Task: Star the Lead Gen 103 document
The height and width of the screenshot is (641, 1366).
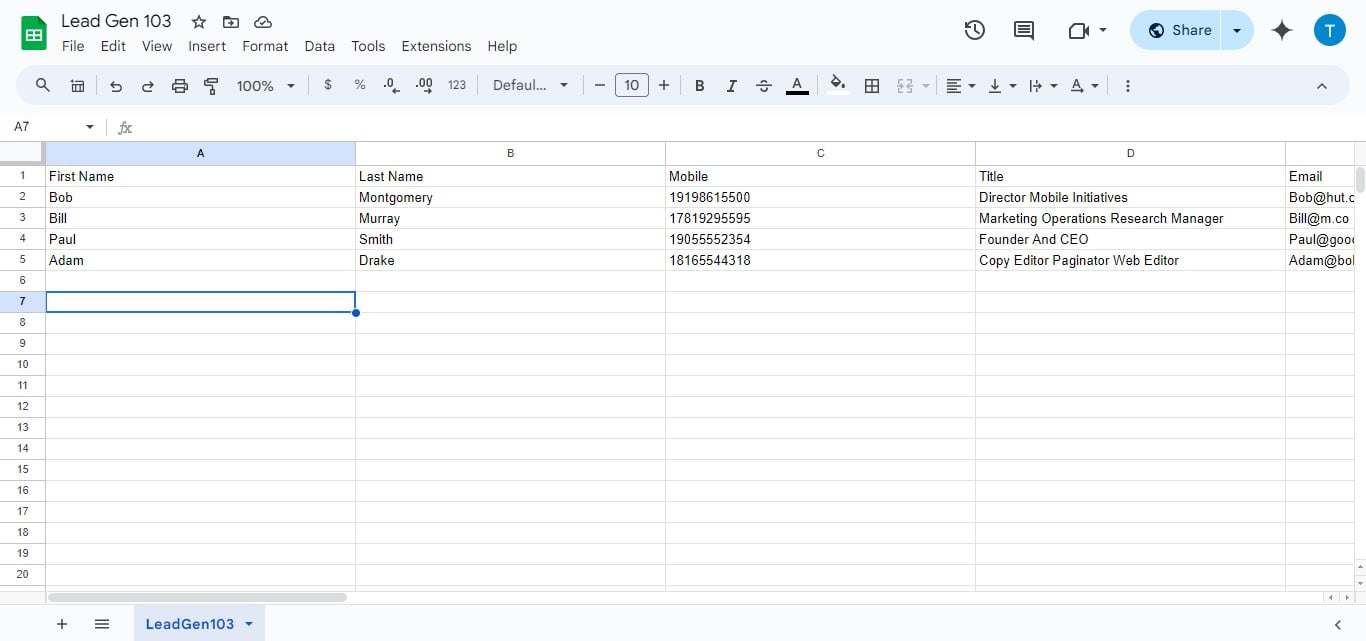Action: pyautogui.click(x=199, y=22)
